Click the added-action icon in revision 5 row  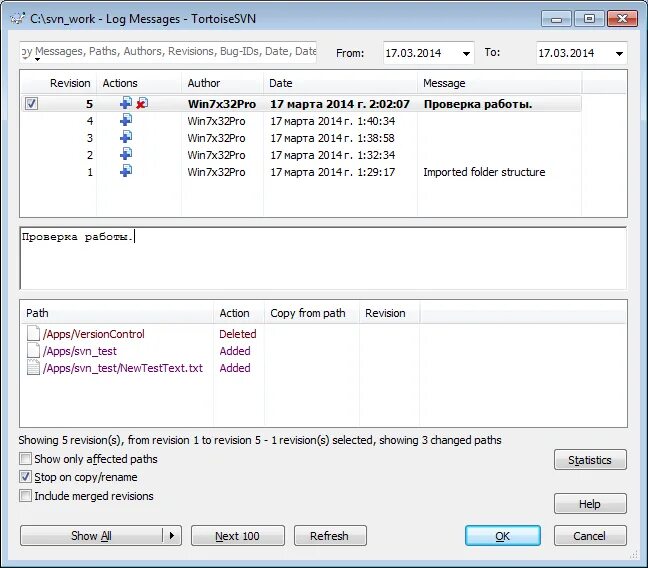tap(126, 103)
